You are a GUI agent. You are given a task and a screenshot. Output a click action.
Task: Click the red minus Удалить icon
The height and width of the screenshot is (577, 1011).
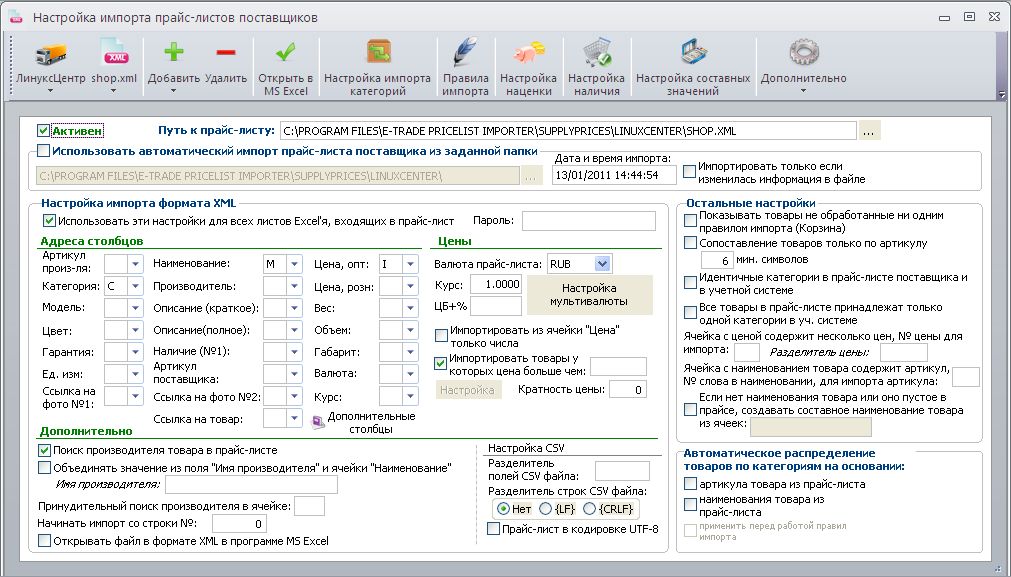pyautogui.click(x=226, y=52)
